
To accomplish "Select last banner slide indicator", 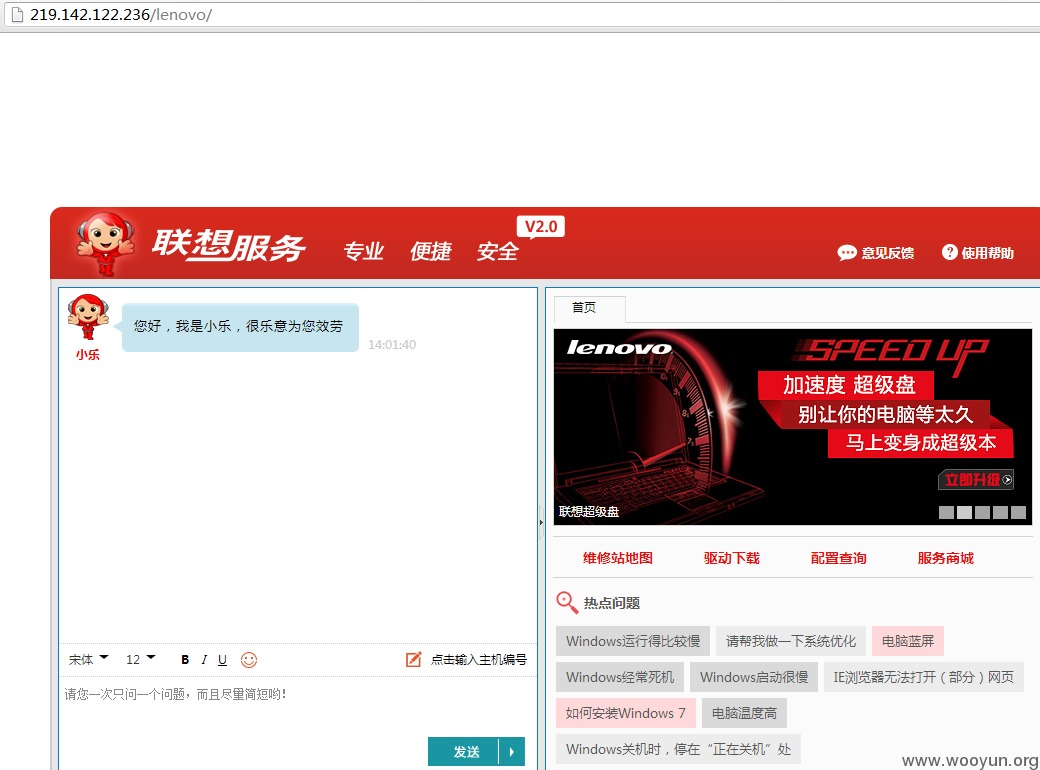I will tap(1018, 512).
